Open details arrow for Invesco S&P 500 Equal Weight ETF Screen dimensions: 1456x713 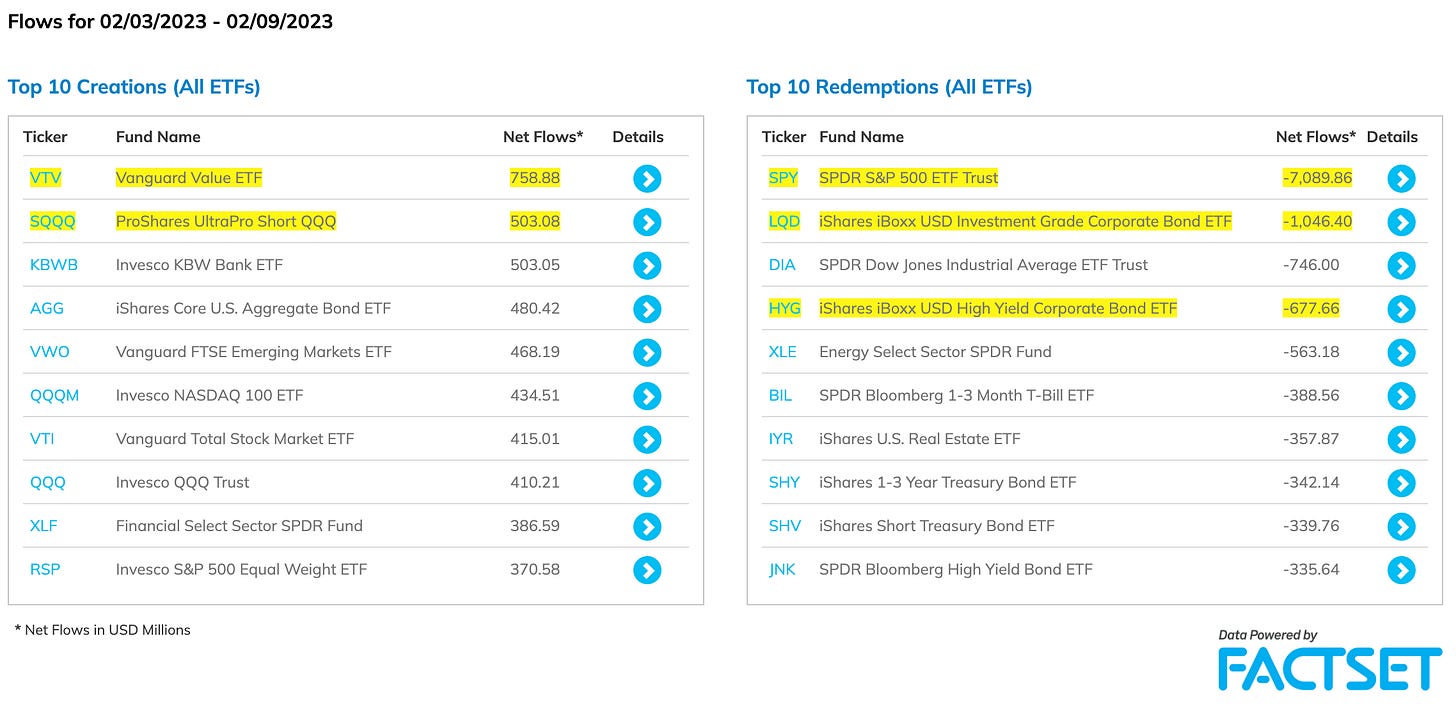[647, 570]
